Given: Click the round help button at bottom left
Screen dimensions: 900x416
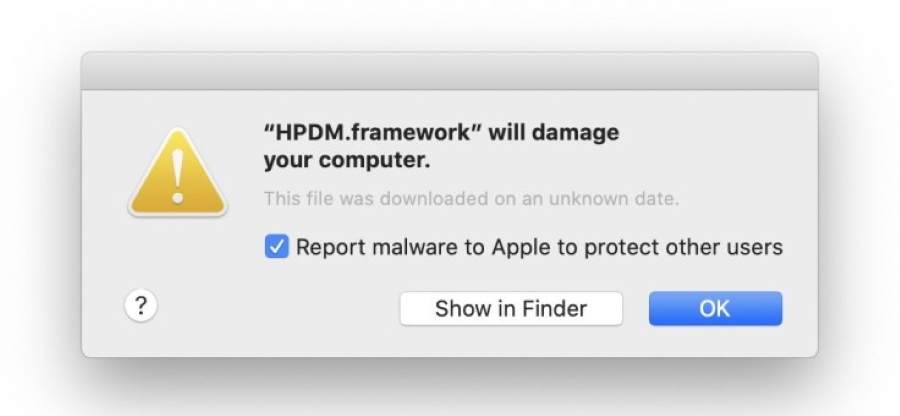Looking at the screenshot, I should 140,306.
